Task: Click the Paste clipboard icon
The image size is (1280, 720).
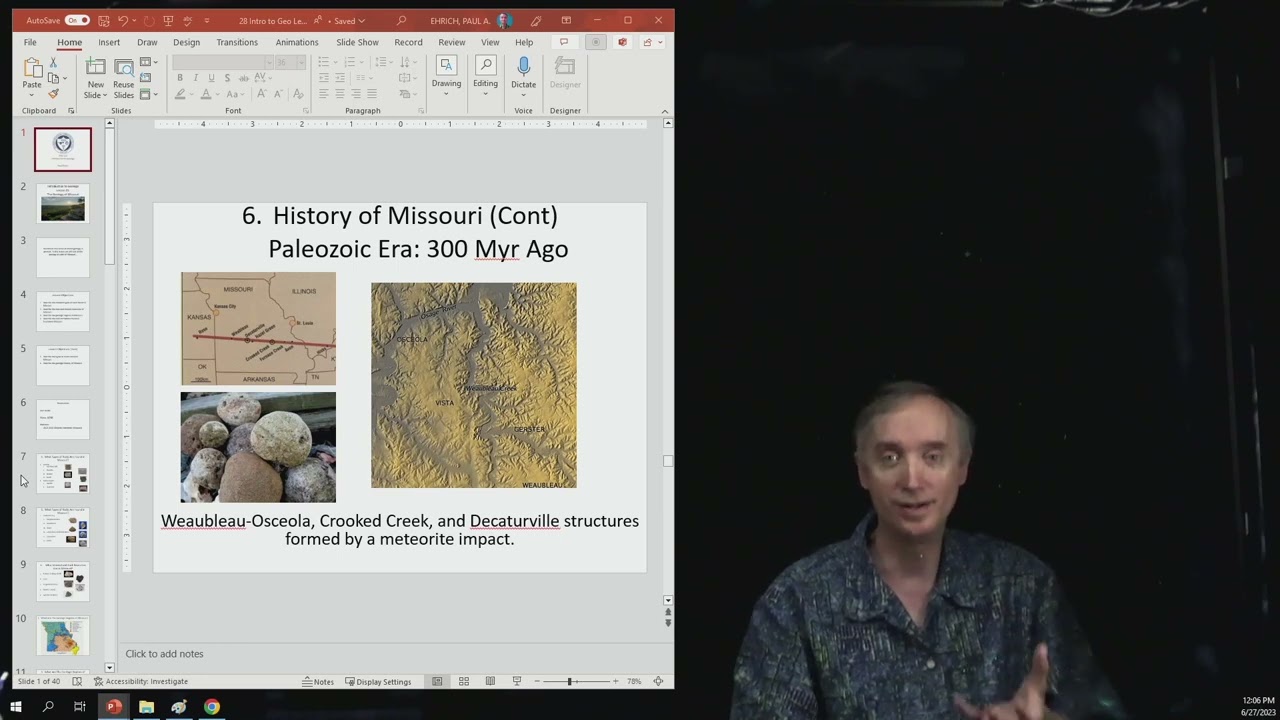Action: 32,67
